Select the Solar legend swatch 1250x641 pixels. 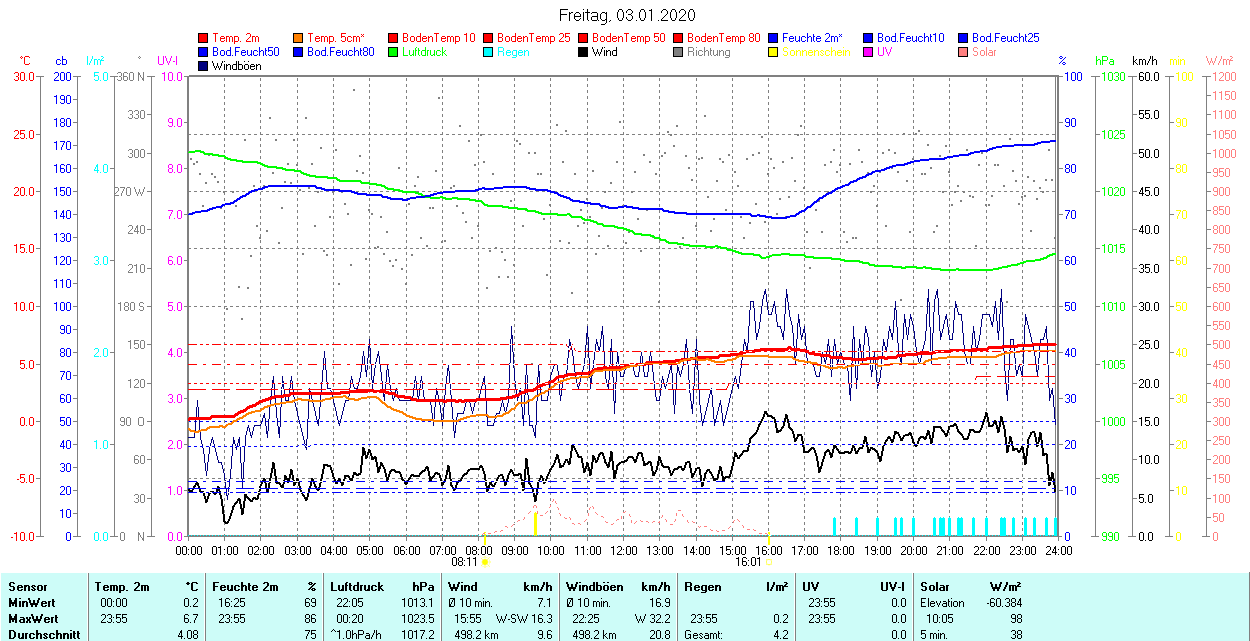click(x=963, y=52)
